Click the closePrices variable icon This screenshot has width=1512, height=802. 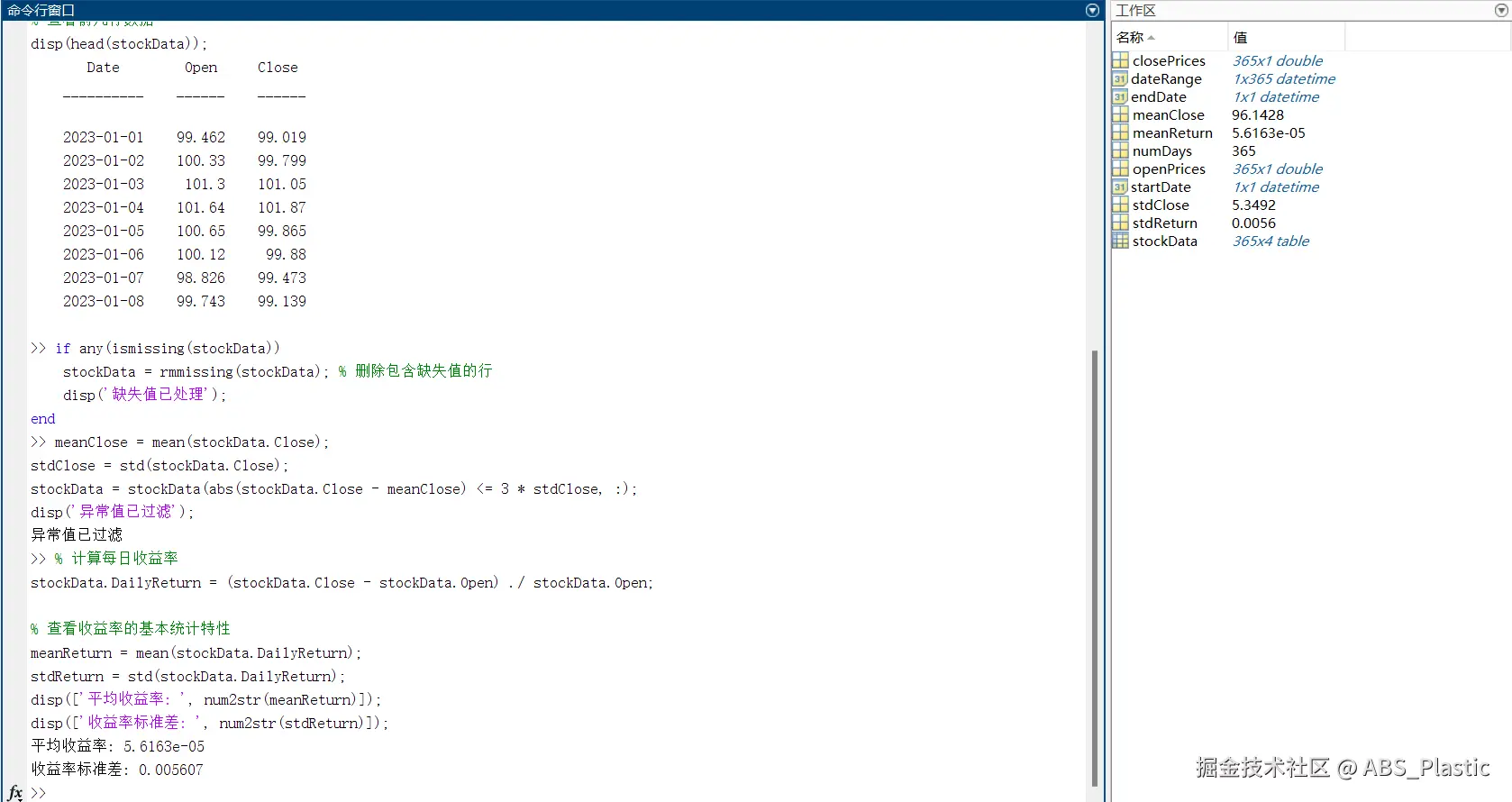pyautogui.click(x=1120, y=60)
